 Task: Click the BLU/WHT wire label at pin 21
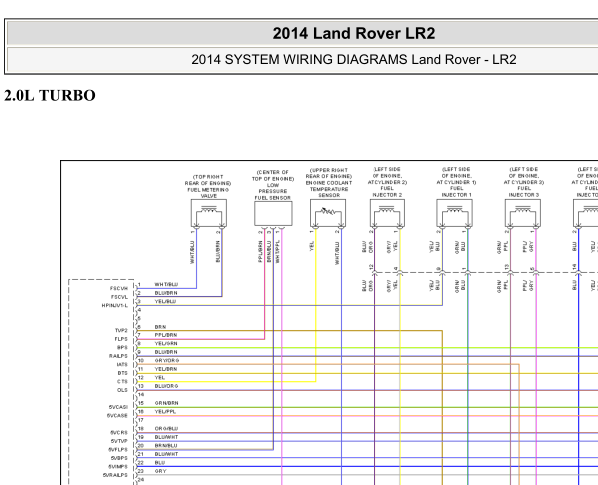coord(166,454)
